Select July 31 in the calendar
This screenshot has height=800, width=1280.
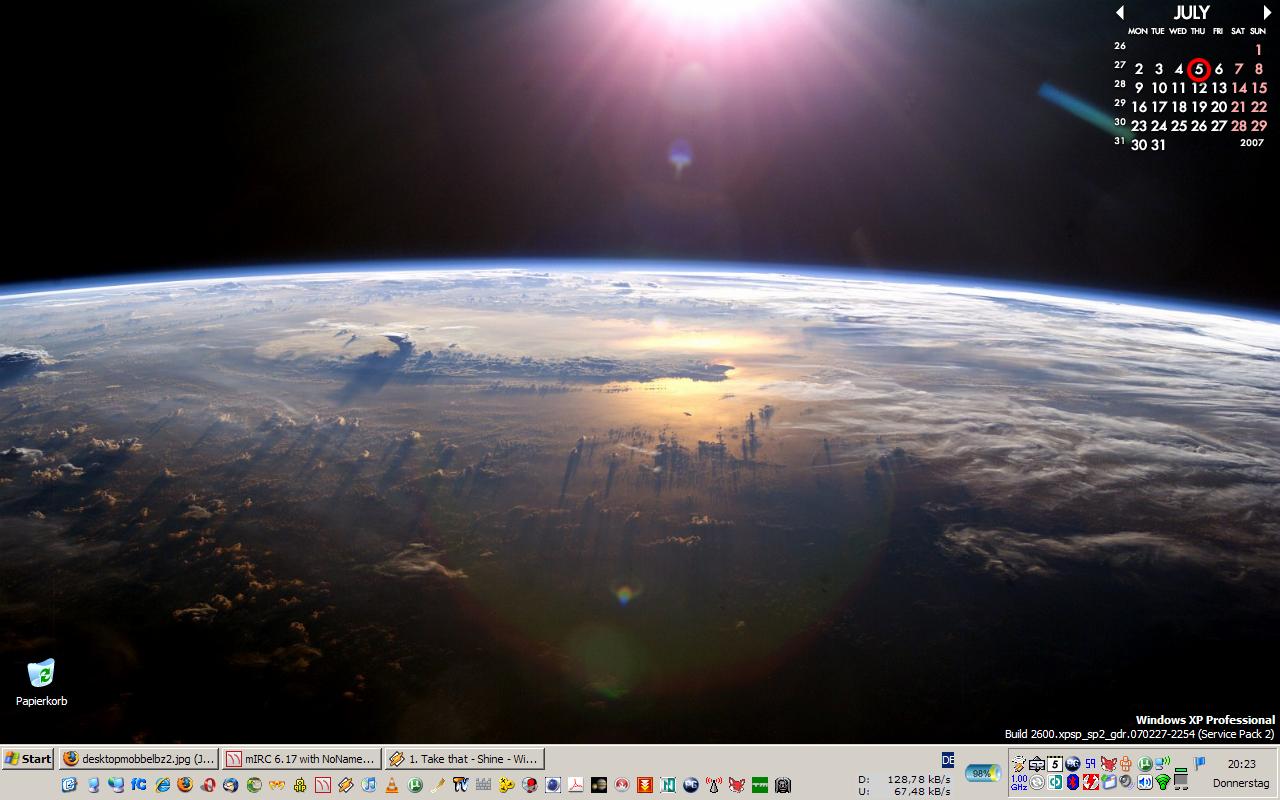[1158, 145]
